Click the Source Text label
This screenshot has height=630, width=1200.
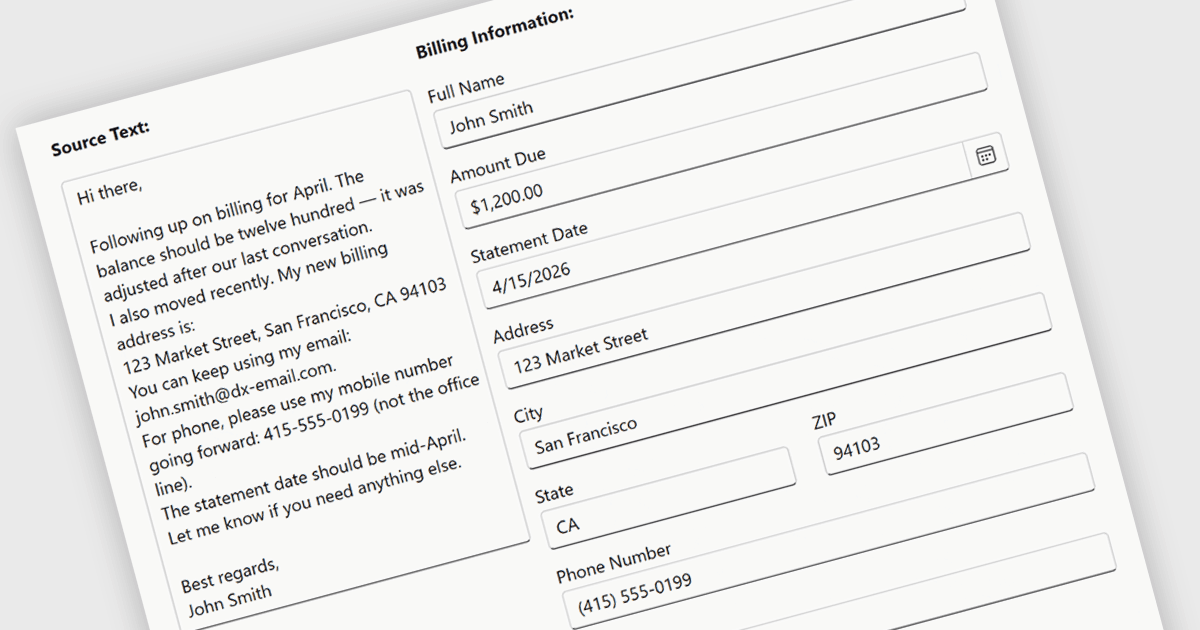pyautogui.click(x=100, y=140)
